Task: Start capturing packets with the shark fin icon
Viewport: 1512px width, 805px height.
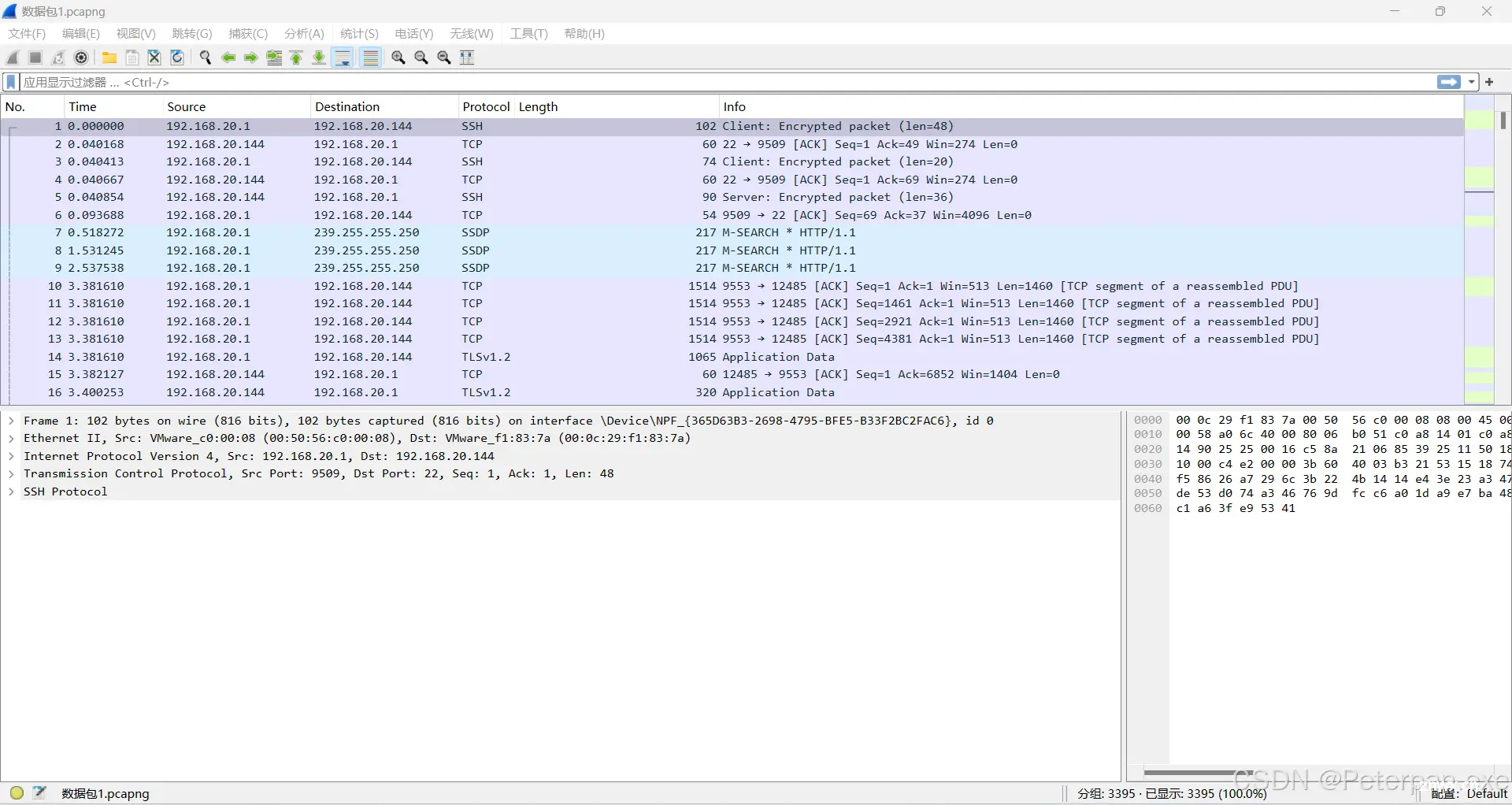Action: [13, 57]
